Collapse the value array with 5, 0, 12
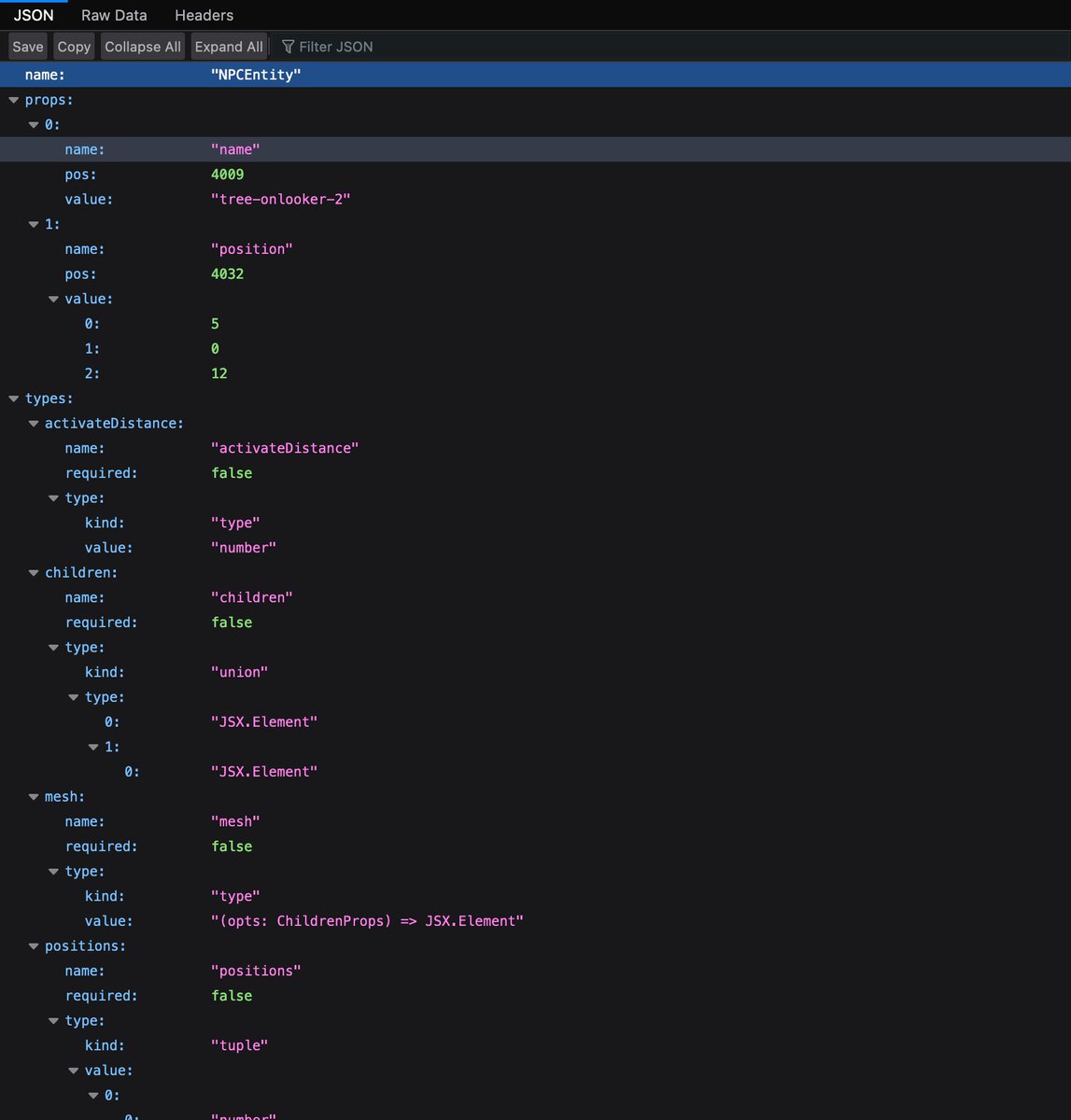The width and height of the screenshot is (1071, 1120). pyautogui.click(x=53, y=299)
